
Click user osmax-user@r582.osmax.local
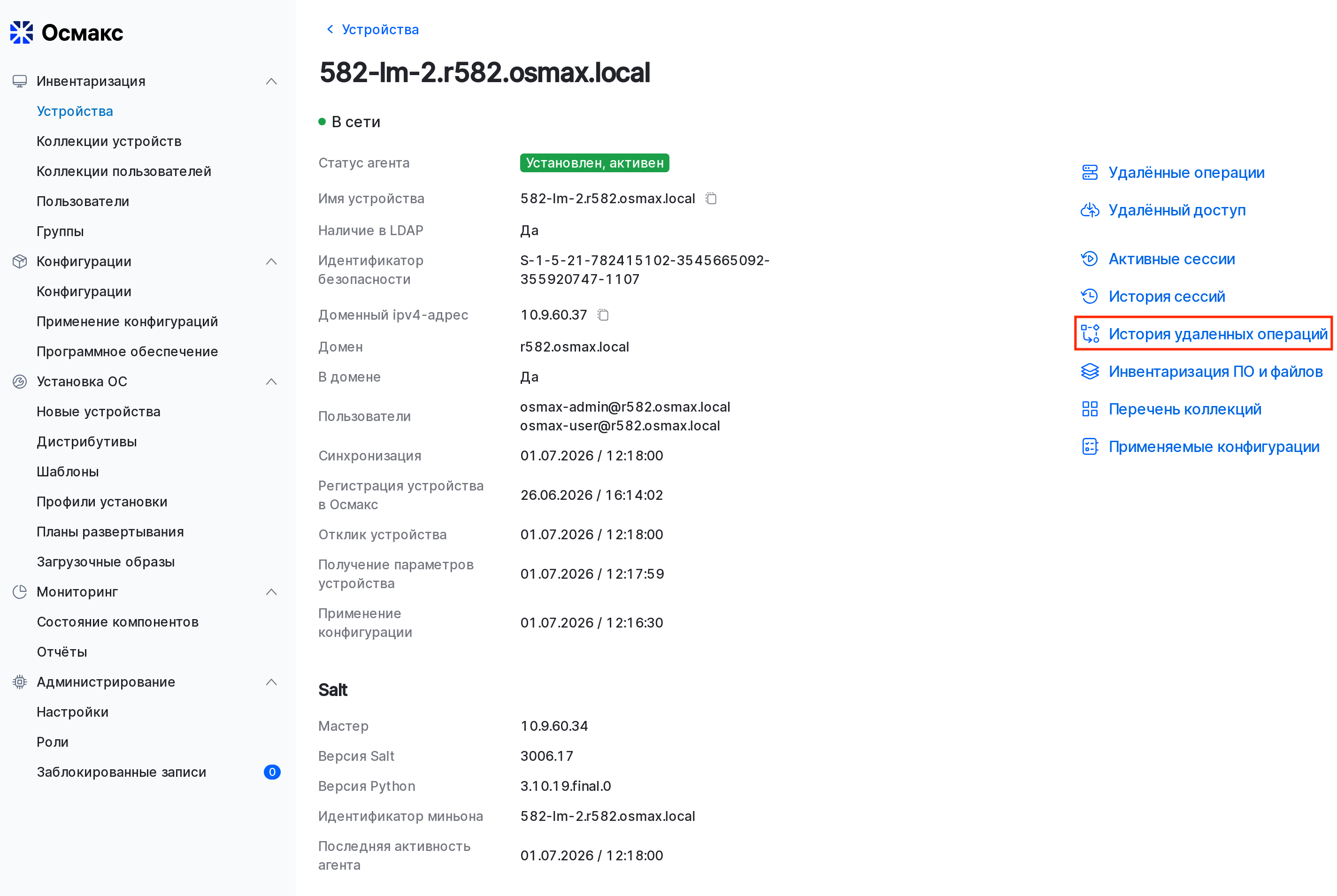(620, 426)
